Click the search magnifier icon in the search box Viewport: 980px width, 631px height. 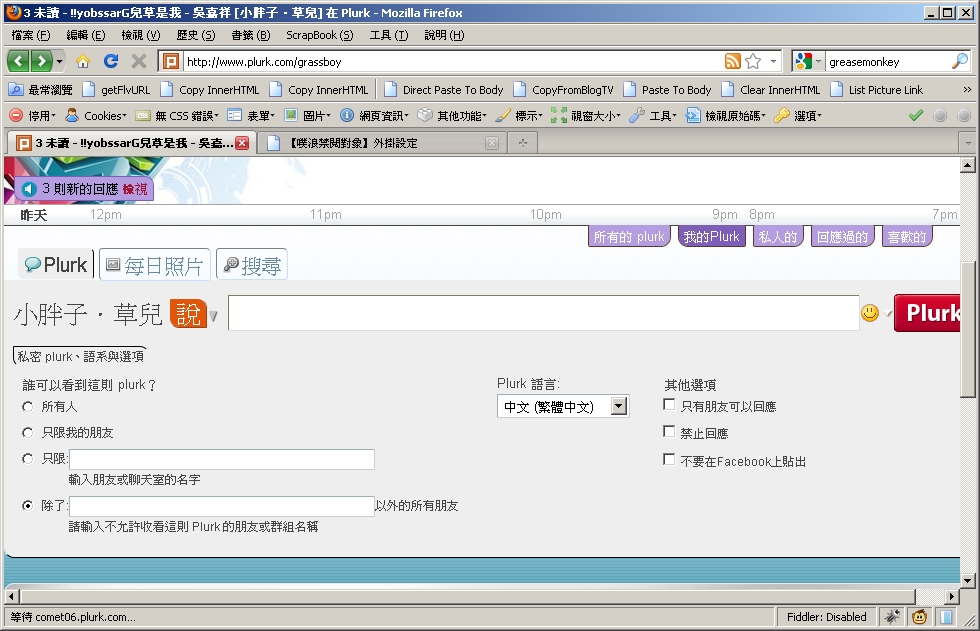click(x=959, y=61)
